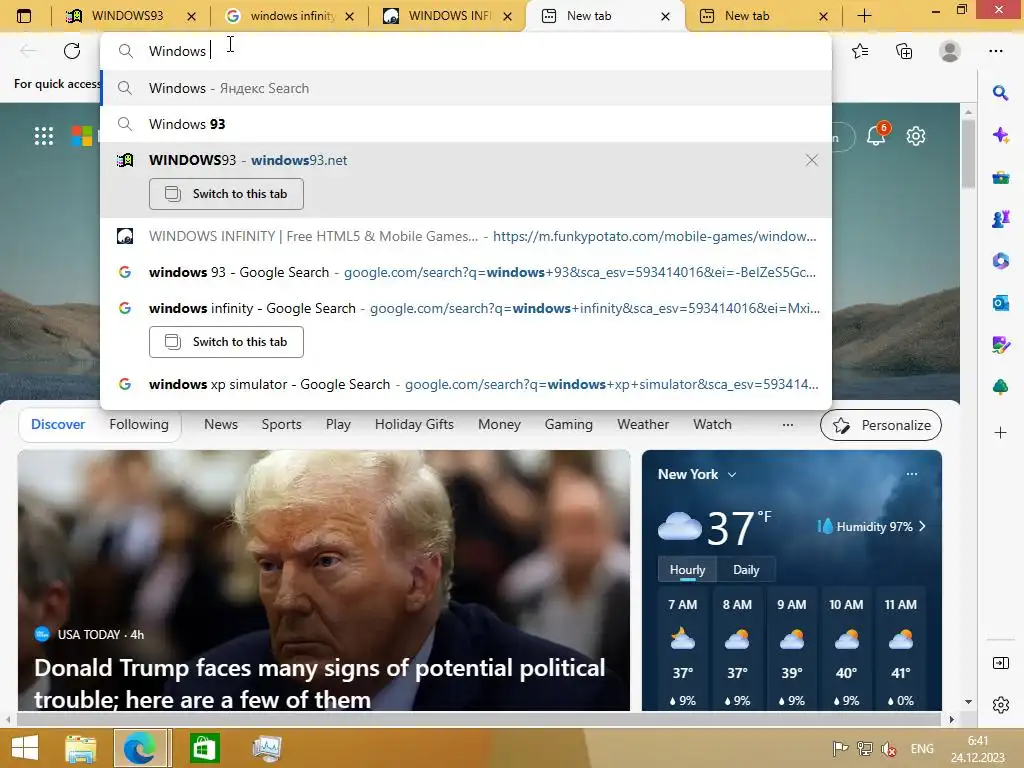Open sidebar Games chess icon

pos(1000,219)
